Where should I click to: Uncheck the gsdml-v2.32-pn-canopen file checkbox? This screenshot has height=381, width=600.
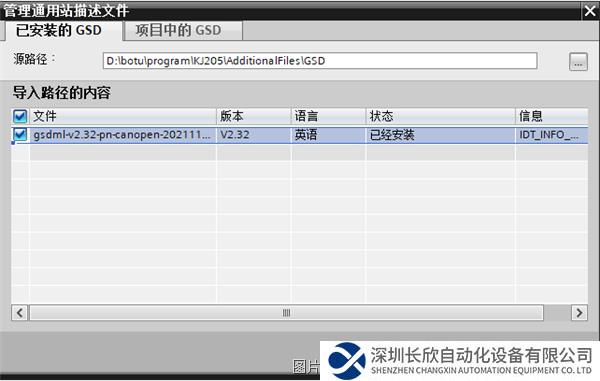(x=20, y=135)
